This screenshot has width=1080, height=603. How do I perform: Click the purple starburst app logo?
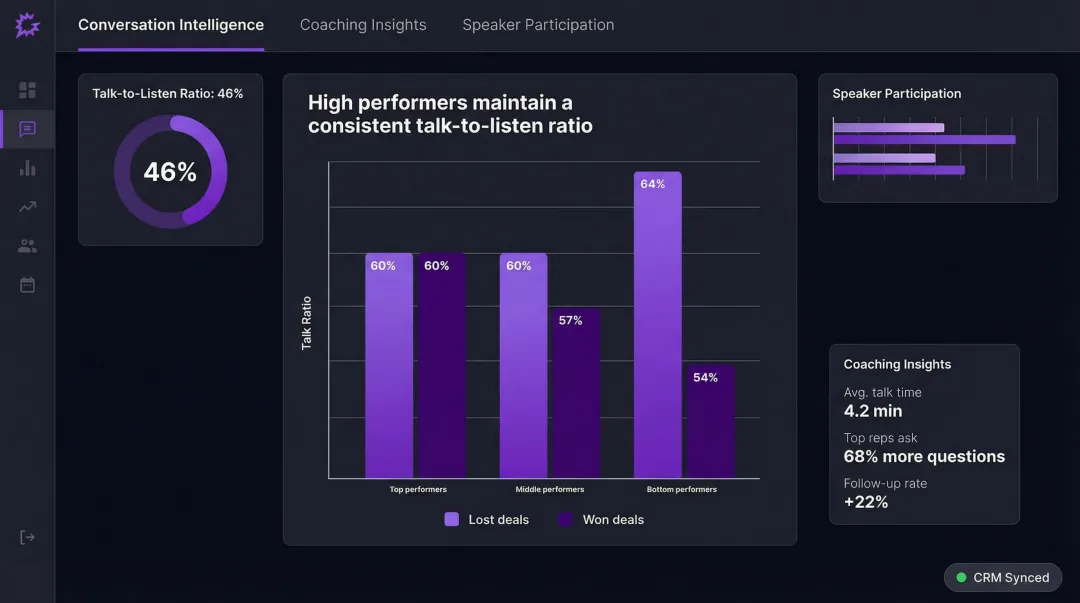tap(27, 25)
